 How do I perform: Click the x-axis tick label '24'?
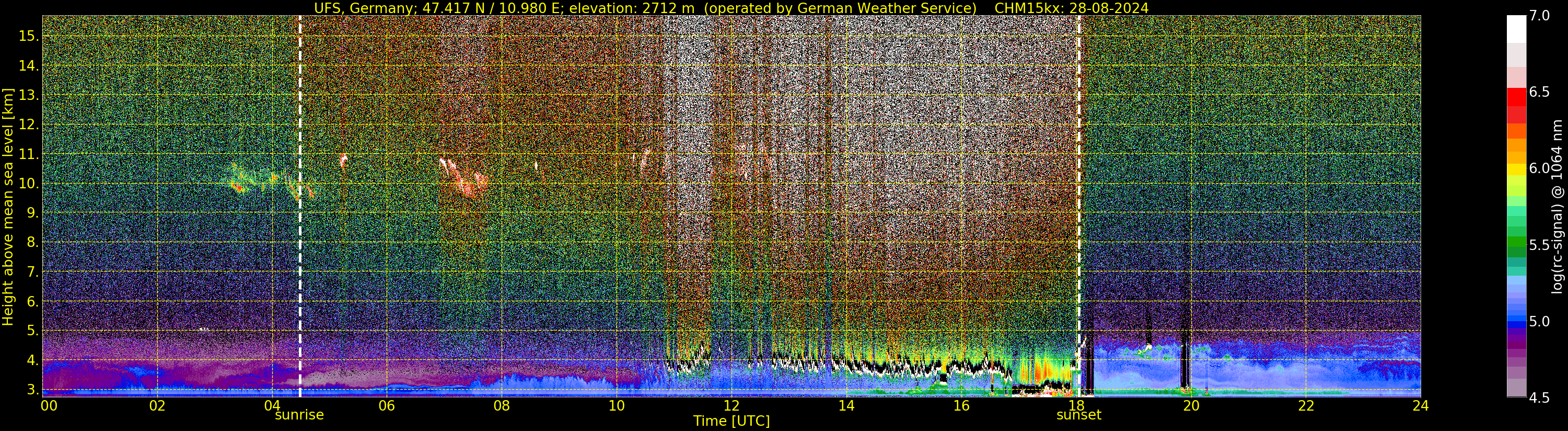[x=1421, y=405]
